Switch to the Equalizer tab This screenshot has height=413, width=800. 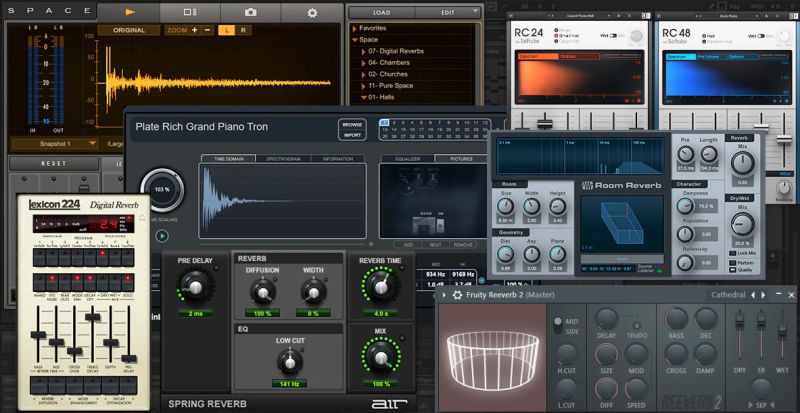pos(408,159)
